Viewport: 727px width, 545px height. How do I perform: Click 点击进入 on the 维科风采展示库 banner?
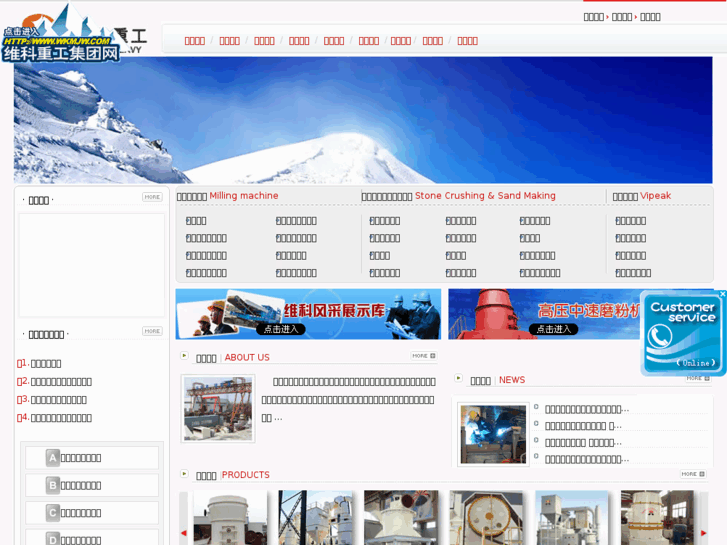[281, 329]
